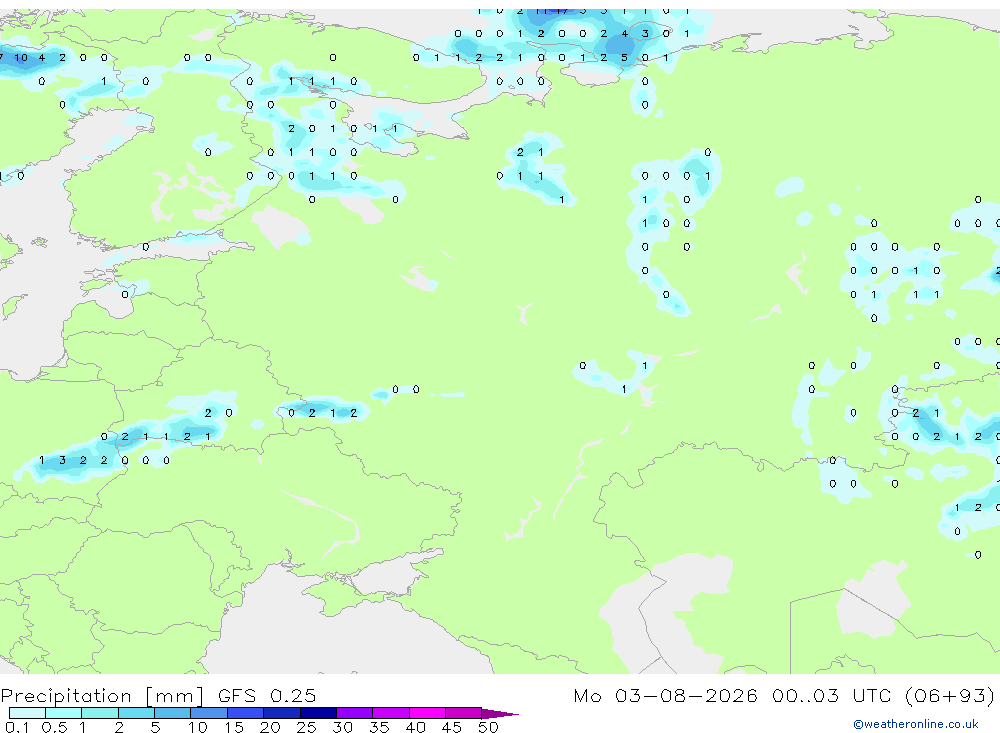Pick the 15–20 mm blue legend swatch

click(246, 713)
